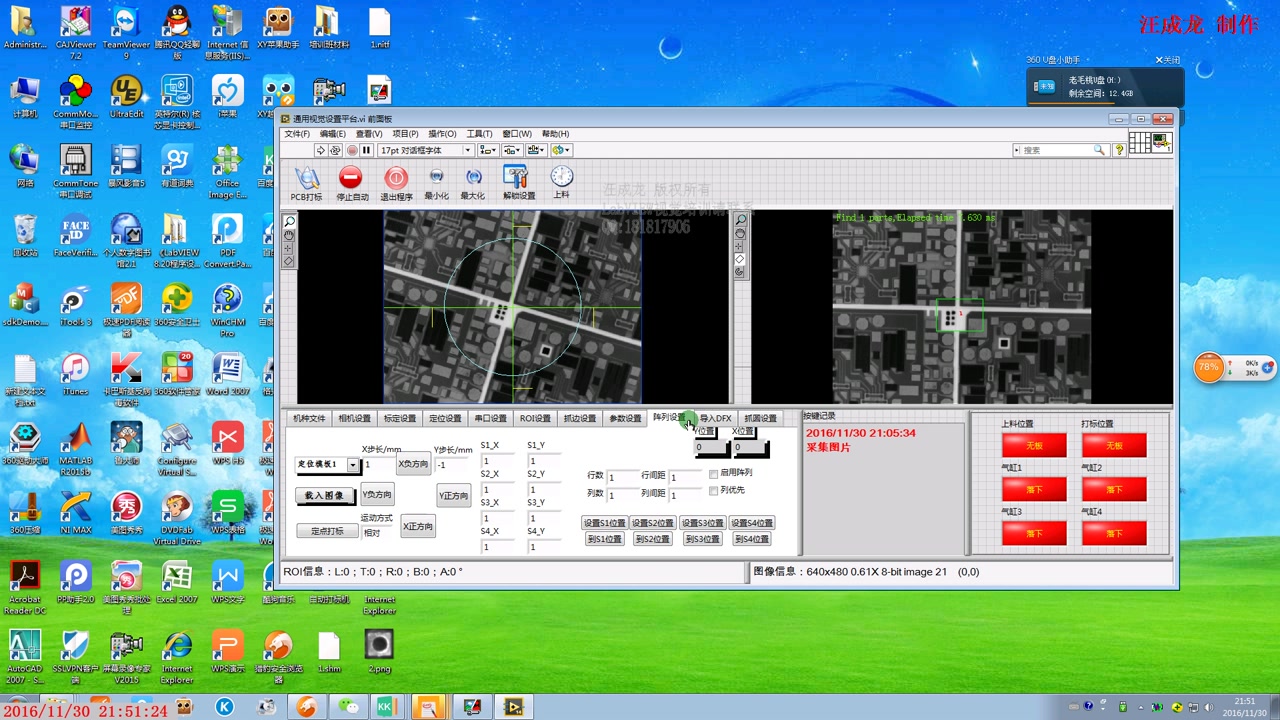Click the S1_X value field
This screenshot has height=720, width=1280.
497,461
